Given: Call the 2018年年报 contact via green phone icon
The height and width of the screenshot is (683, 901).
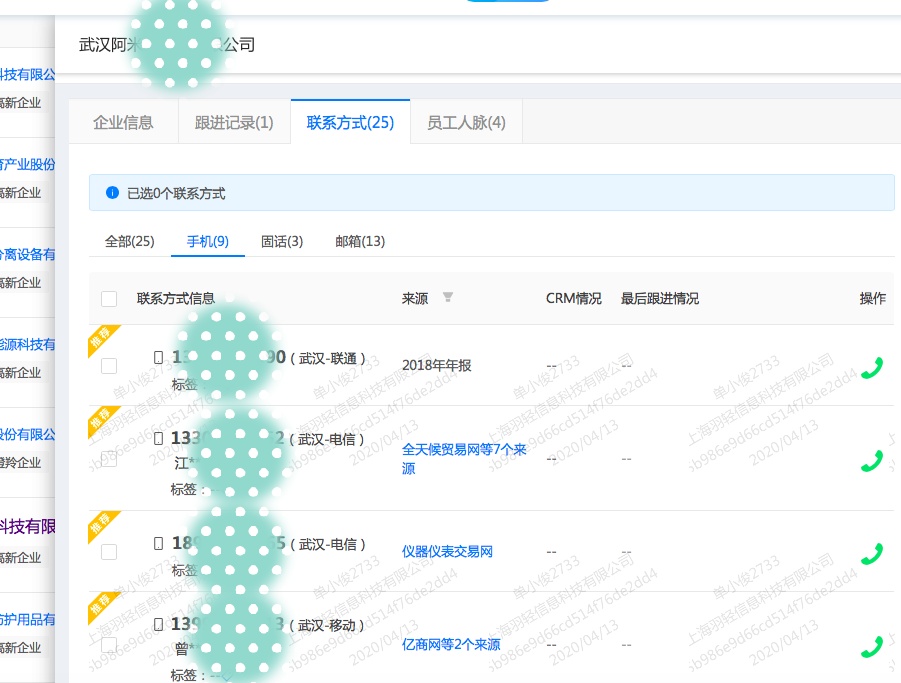Looking at the screenshot, I should [x=871, y=366].
